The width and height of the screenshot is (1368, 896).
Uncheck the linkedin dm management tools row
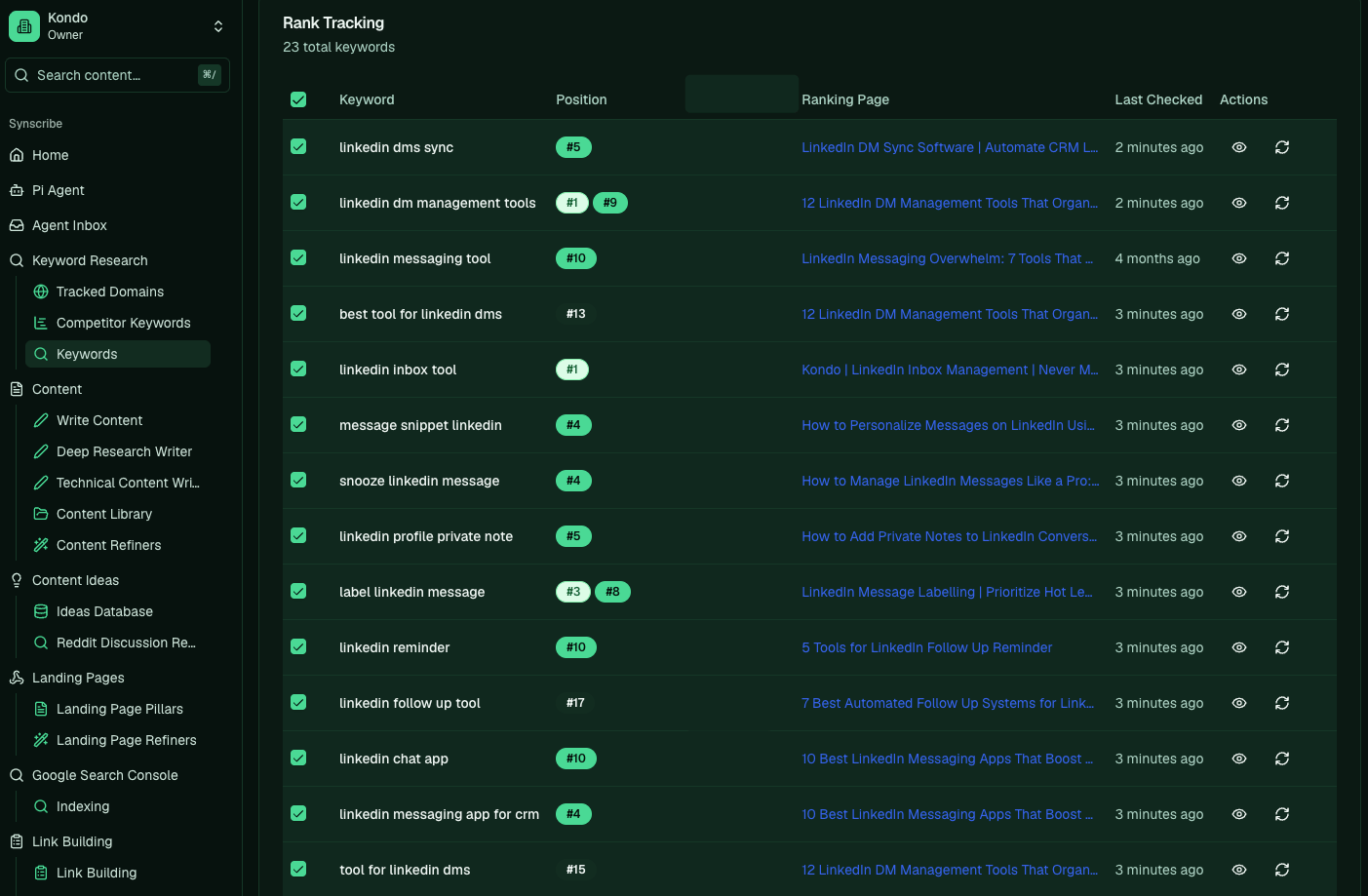(x=298, y=202)
